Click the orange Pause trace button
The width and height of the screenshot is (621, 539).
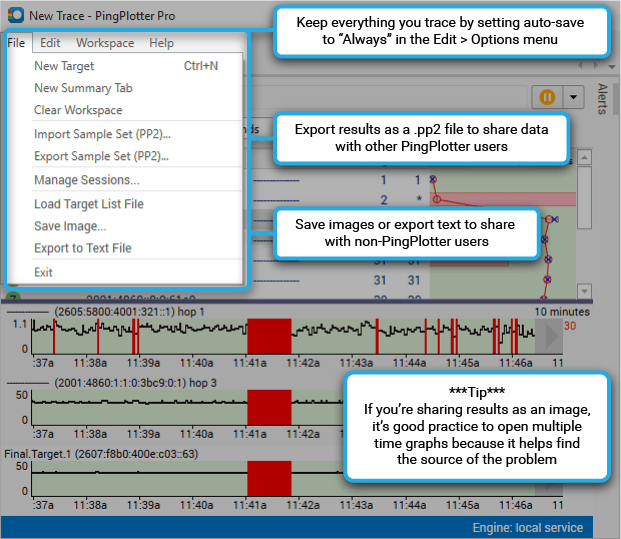[x=547, y=97]
